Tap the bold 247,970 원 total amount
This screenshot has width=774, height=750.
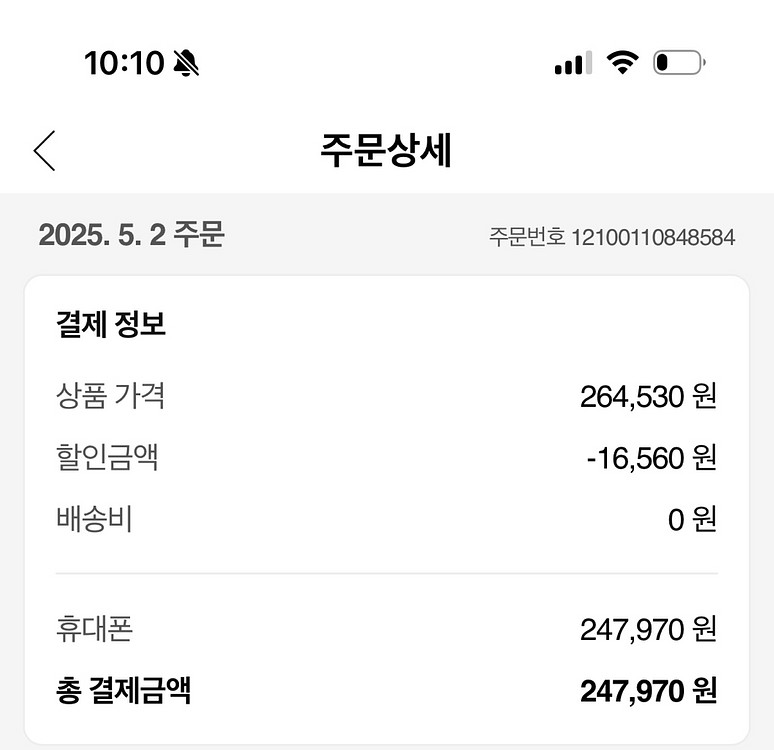point(648,691)
